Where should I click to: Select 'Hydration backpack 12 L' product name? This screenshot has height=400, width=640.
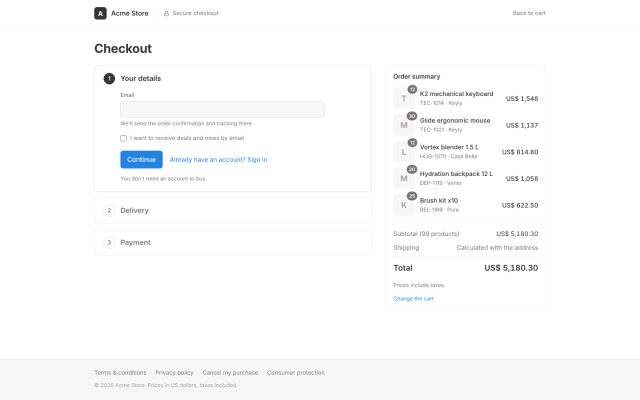point(456,174)
